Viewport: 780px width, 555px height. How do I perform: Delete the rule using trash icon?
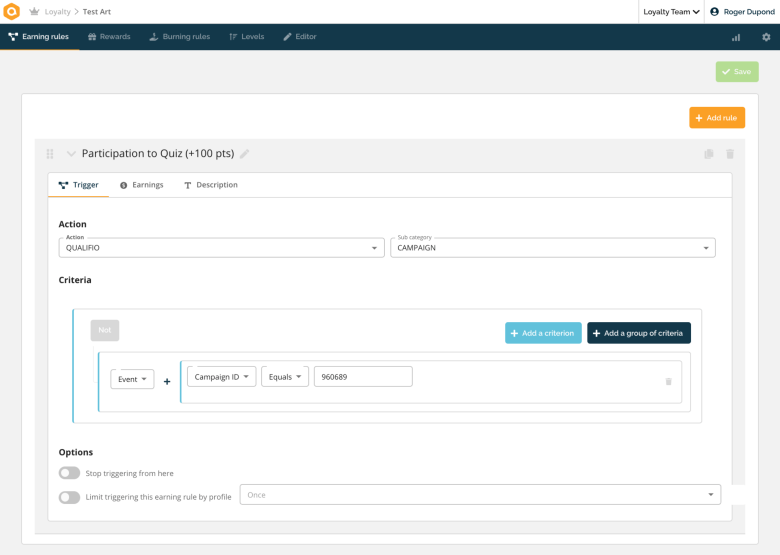tap(730, 154)
